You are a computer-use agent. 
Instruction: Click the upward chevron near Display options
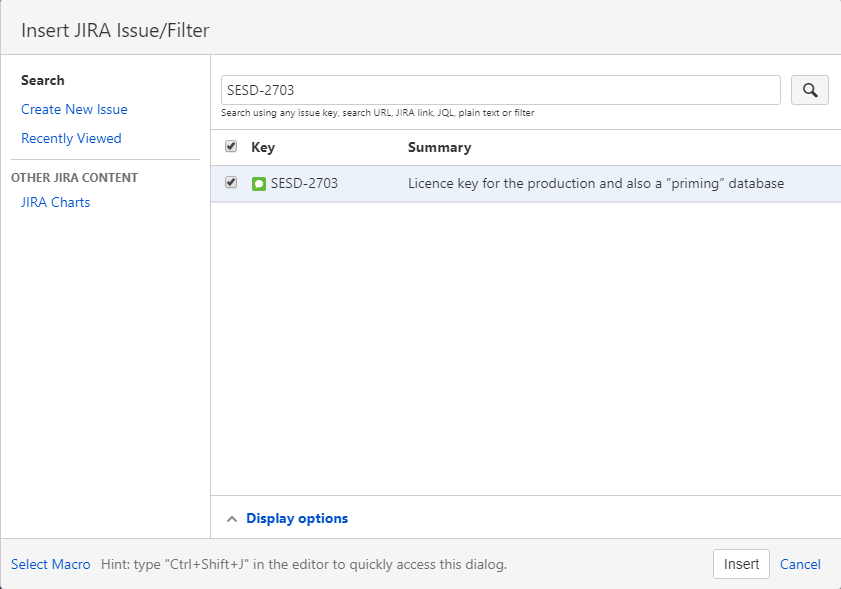click(232, 518)
